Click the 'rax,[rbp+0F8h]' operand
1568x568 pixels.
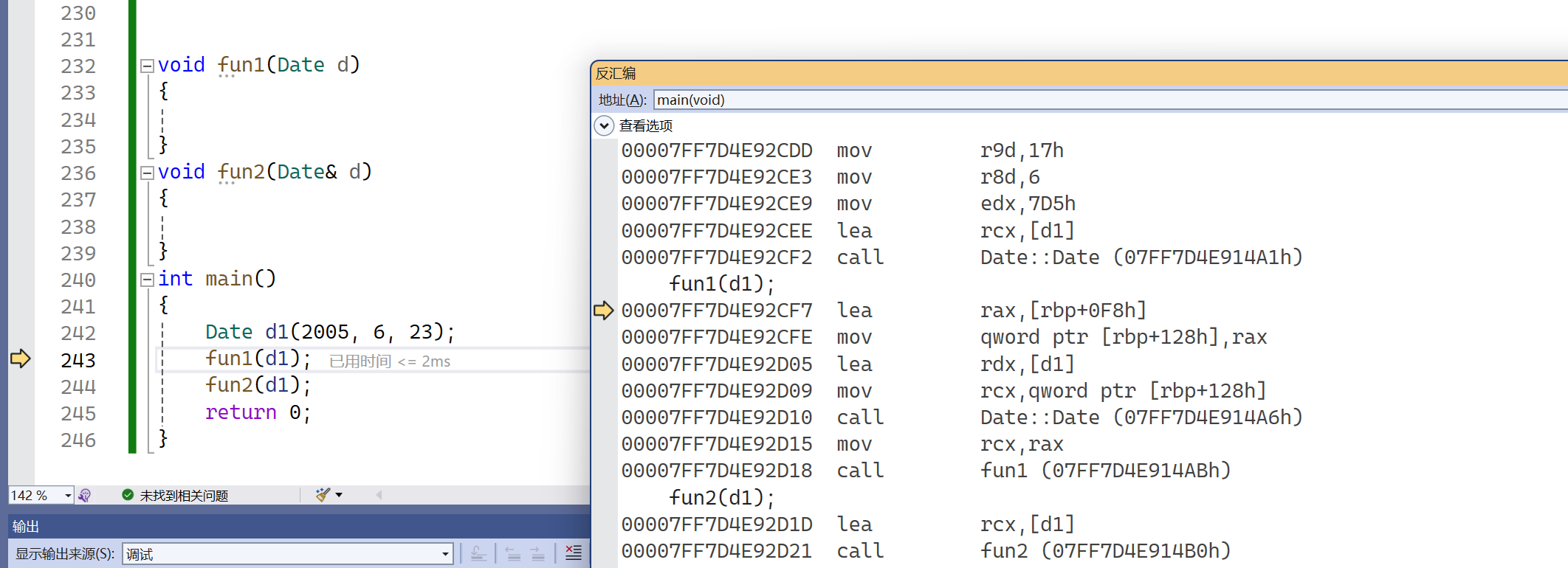tap(1064, 311)
